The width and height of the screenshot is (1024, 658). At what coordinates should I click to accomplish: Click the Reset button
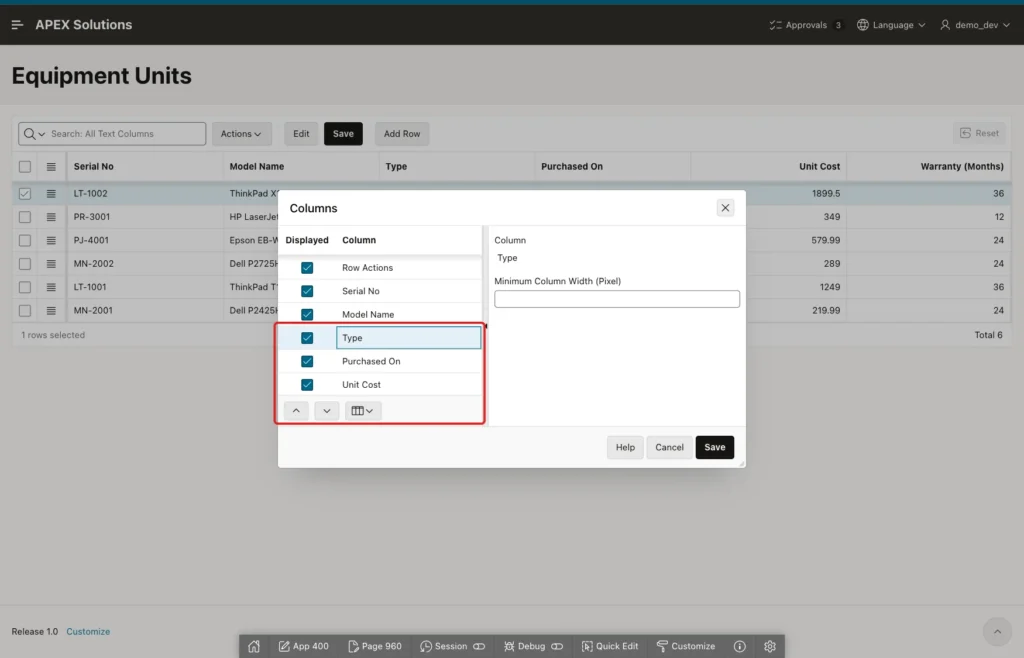pos(979,133)
